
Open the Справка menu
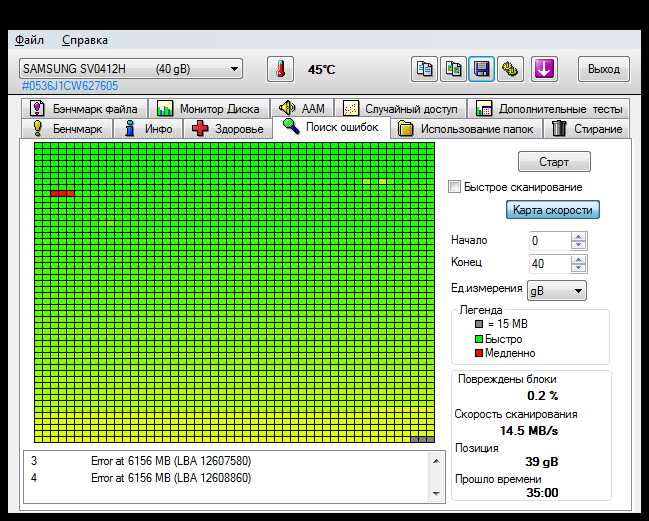tap(85, 40)
